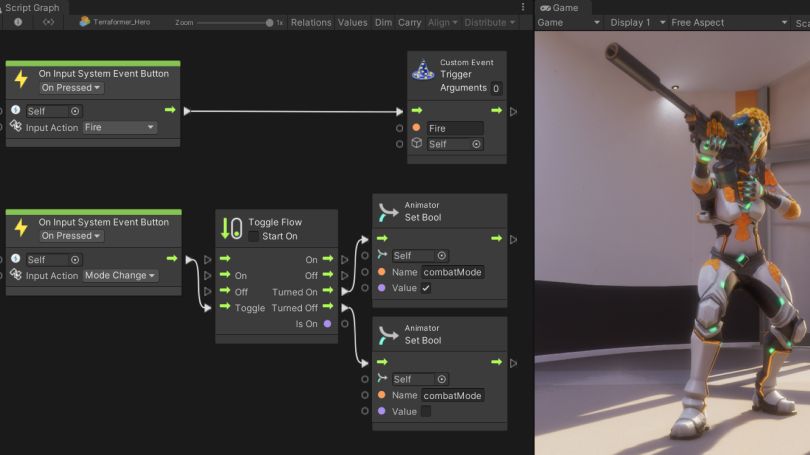Image resolution: width=810 pixels, height=455 pixels.
Task: Click the graph Zoom slider handle
Action: pos(269,23)
